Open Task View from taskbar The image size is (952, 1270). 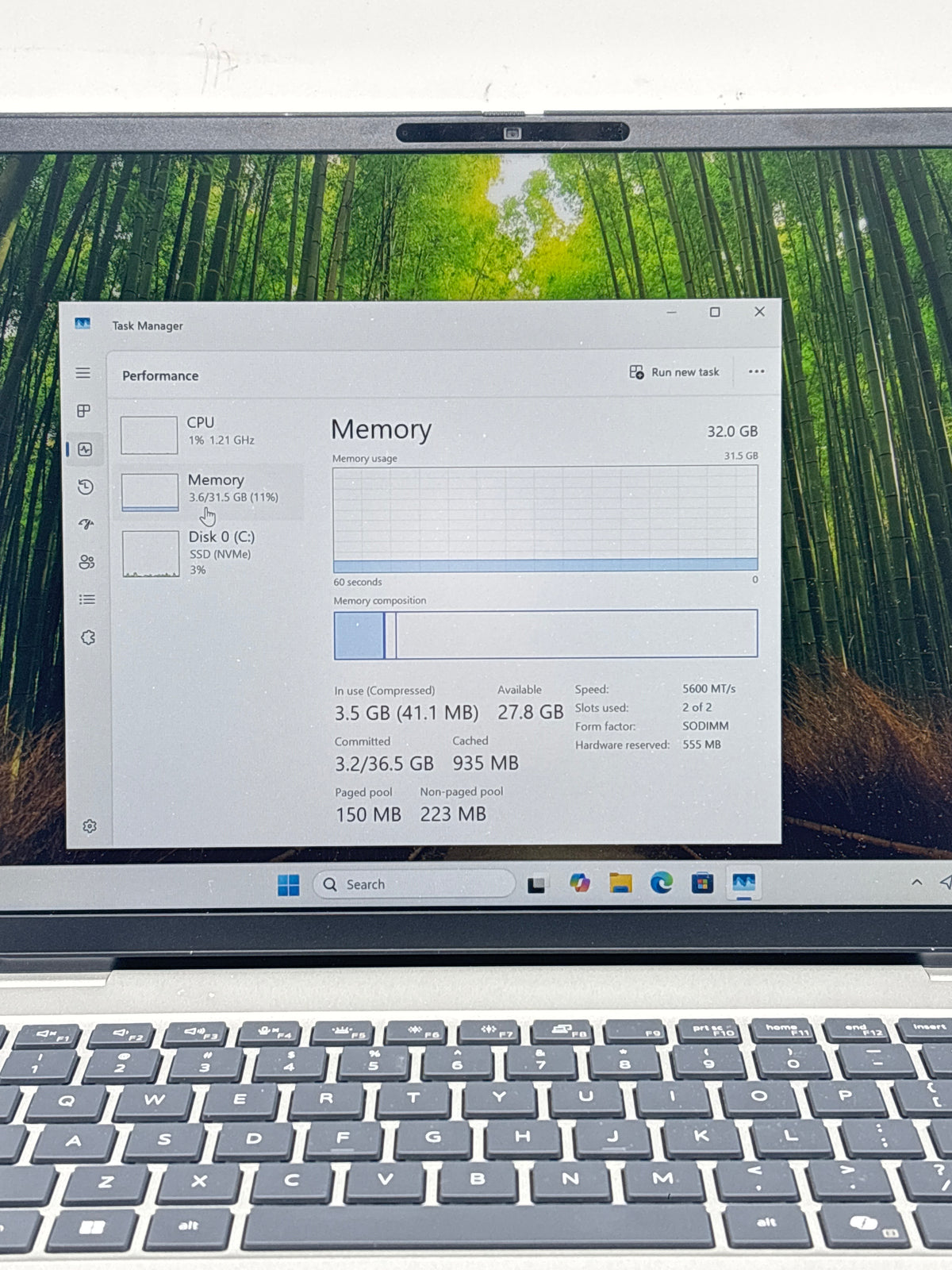[x=537, y=884]
